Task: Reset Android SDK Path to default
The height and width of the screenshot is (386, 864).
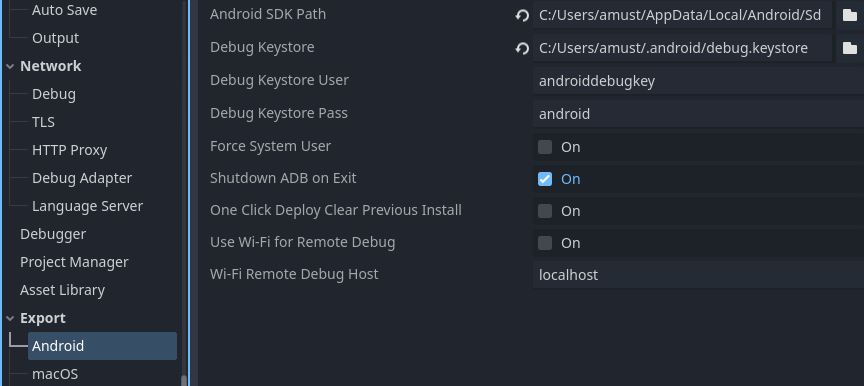Action: coord(522,15)
